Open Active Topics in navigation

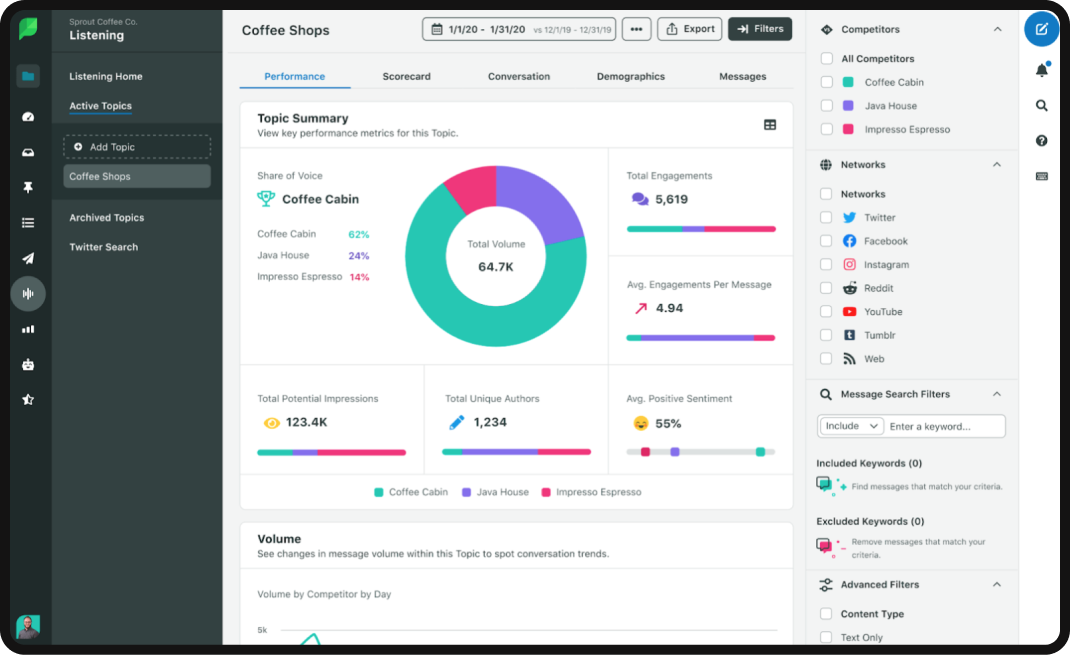pos(100,106)
